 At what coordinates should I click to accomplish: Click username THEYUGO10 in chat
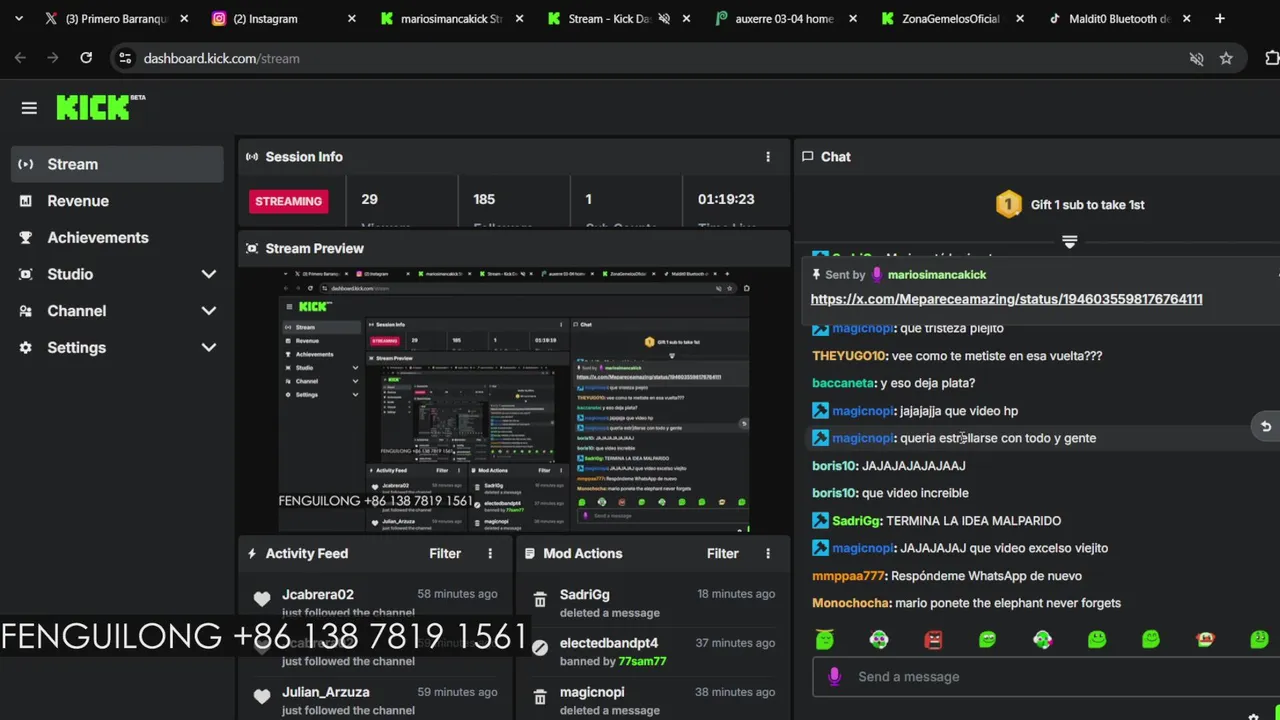pos(849,356)
